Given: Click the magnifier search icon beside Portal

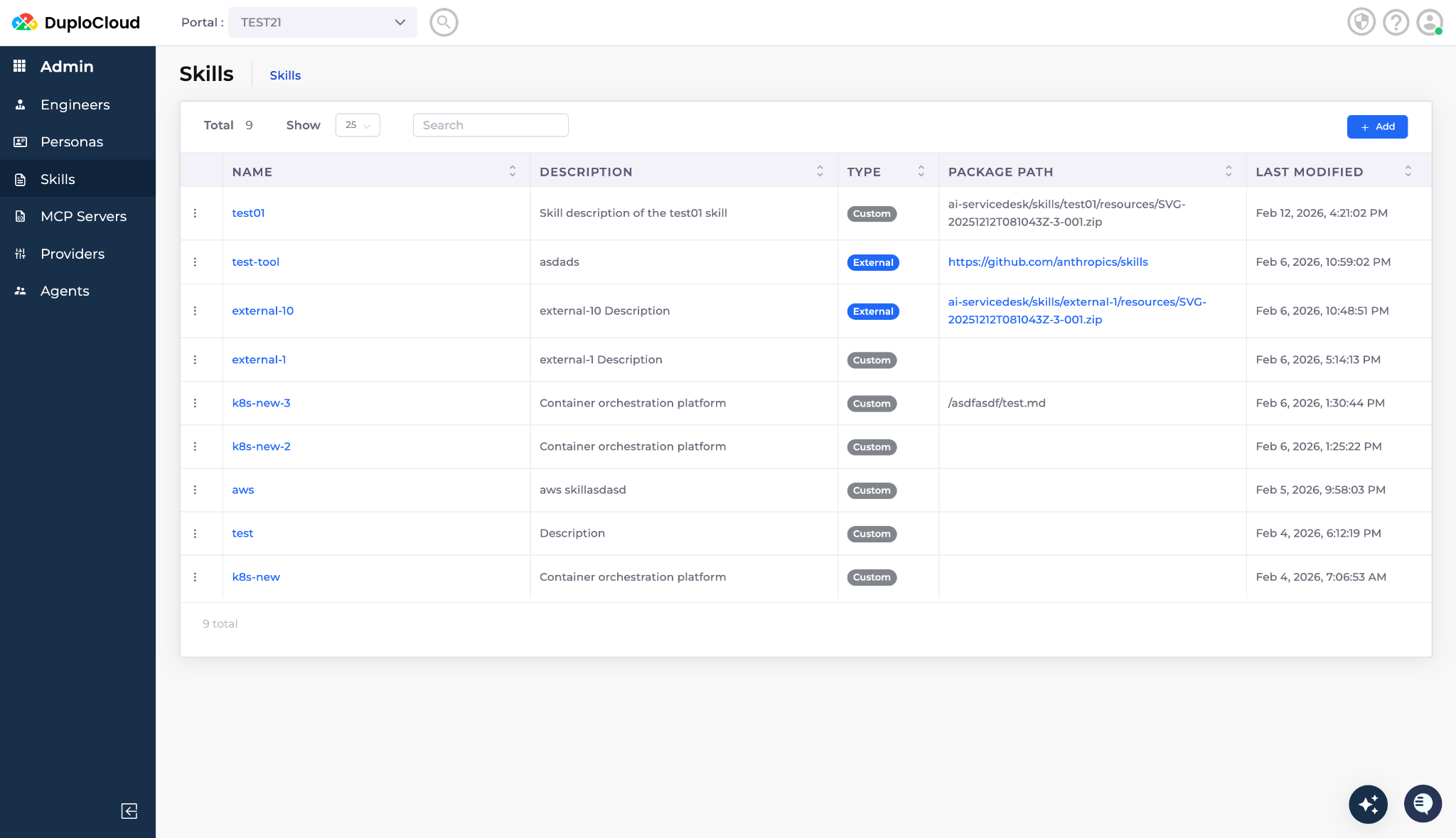Looking at the screenshot, I should pos(444,22).
